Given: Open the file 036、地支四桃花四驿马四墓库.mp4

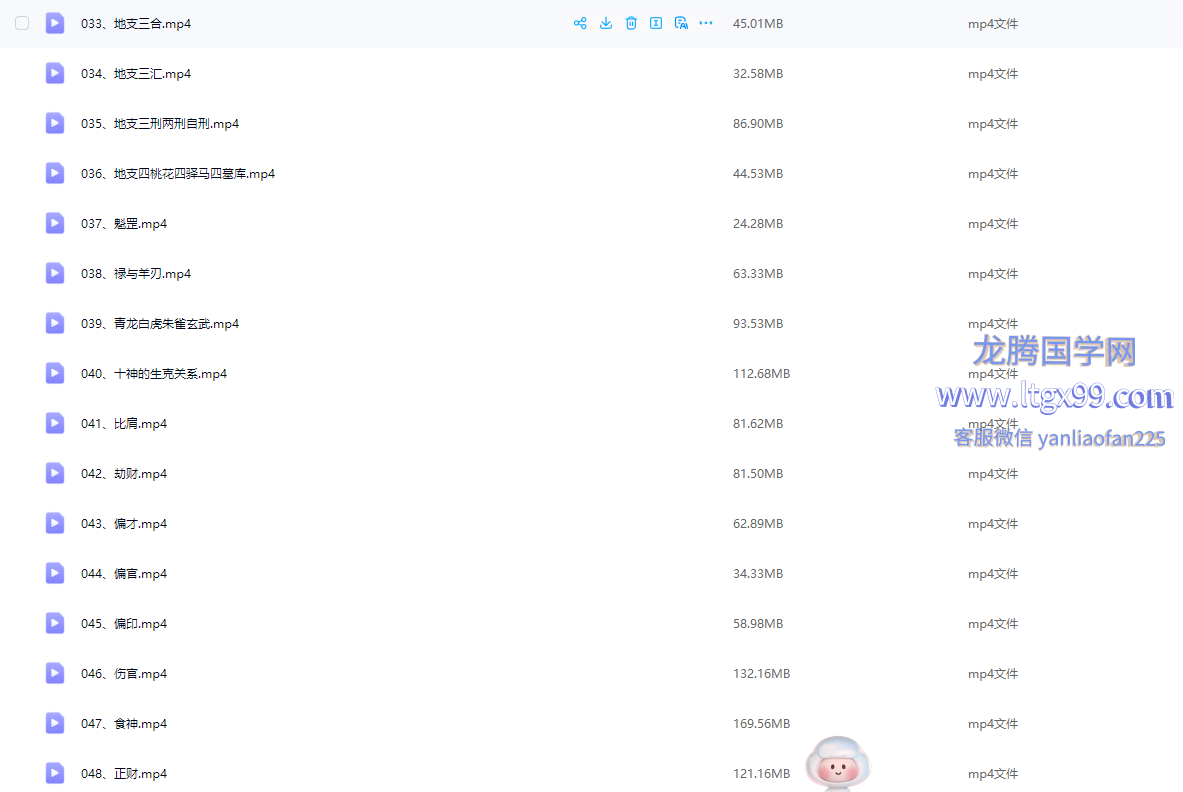Looking at the screenshot, I should (x=177, y=174).
